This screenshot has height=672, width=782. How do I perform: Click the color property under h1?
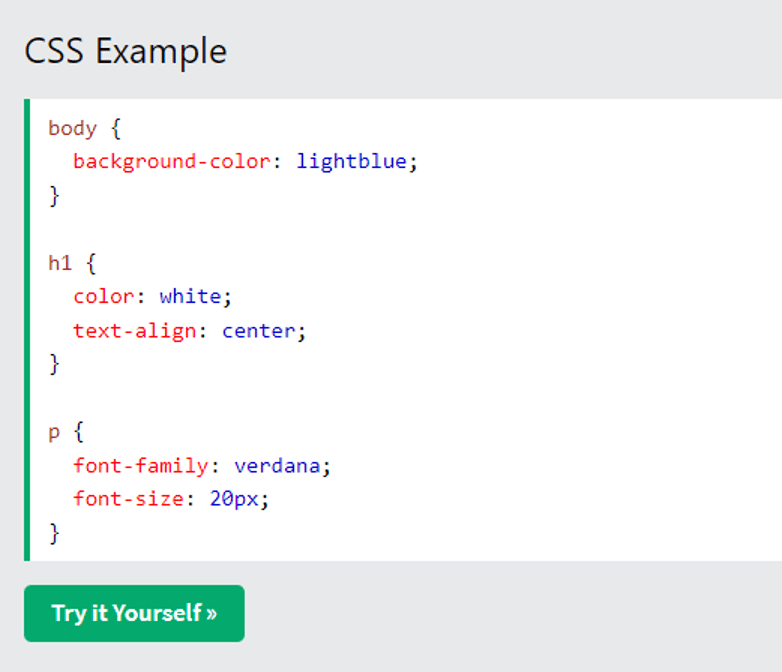pyautogui.click(x=103, y=297)
